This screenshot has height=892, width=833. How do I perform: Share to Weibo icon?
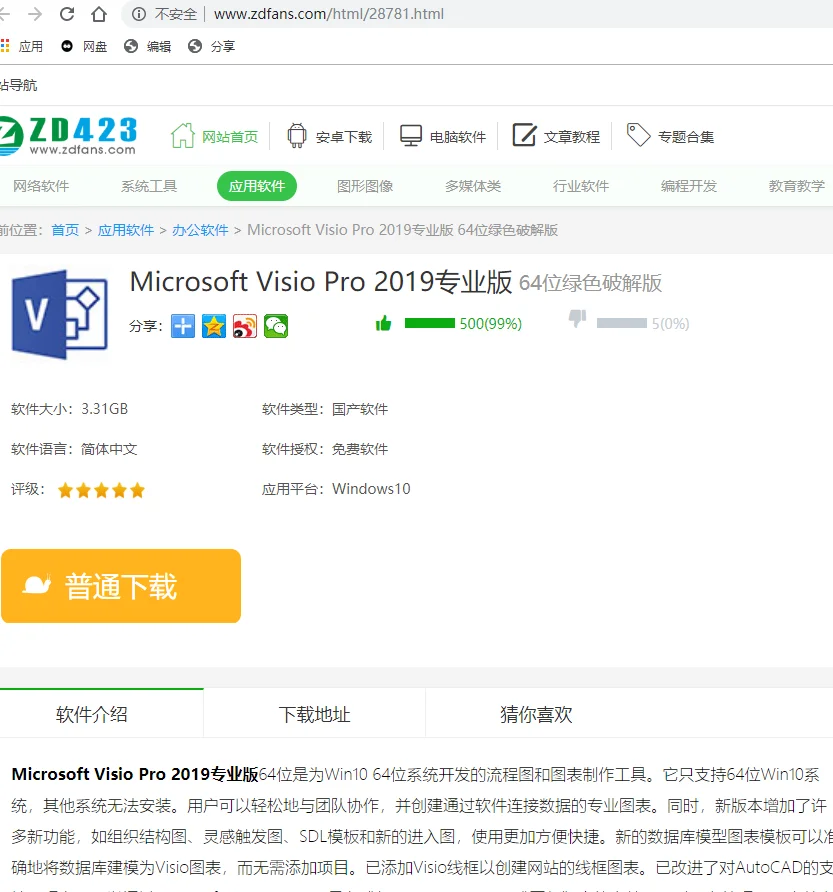[x=245, y=326]
